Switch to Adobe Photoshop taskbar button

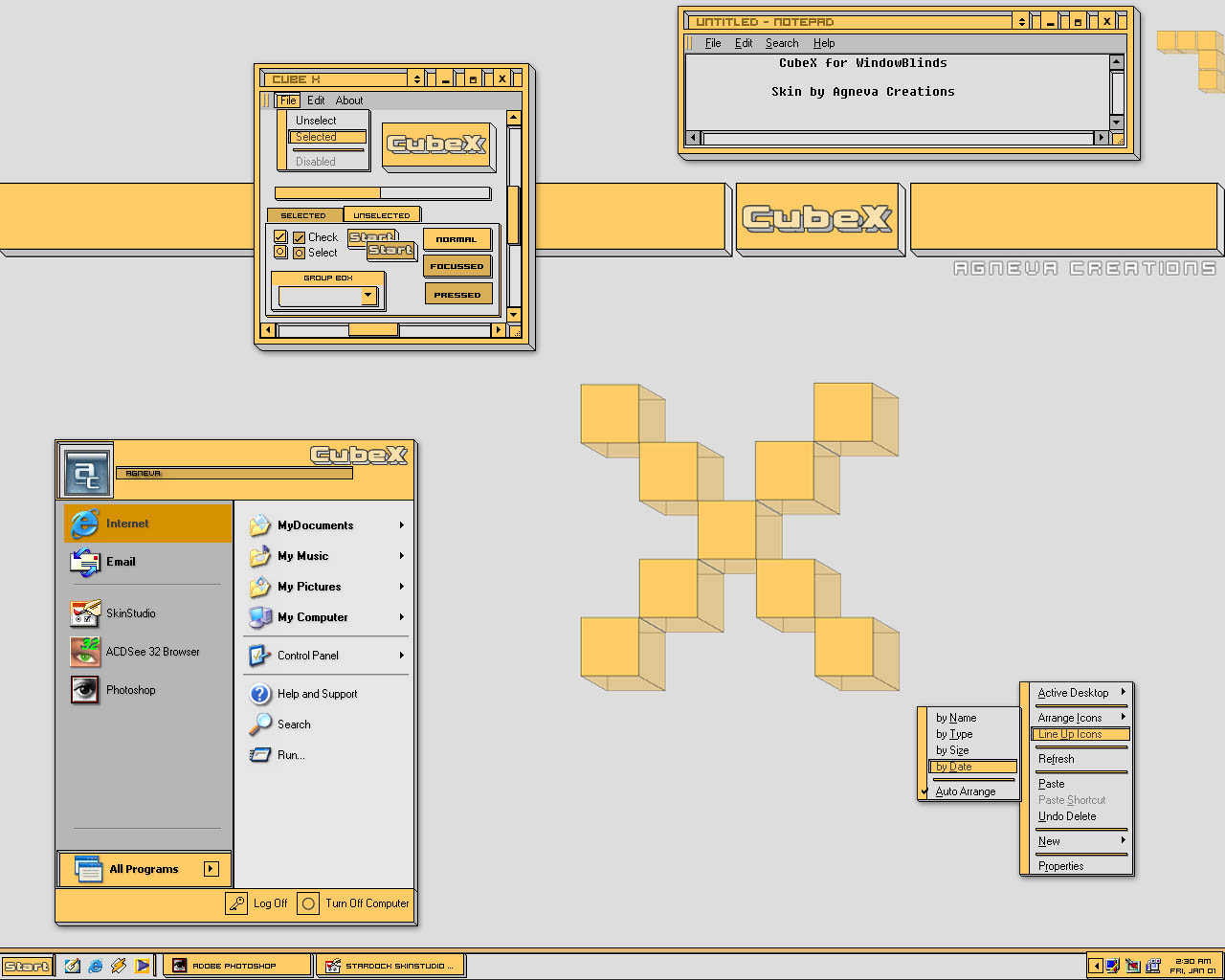(x=237, y=966)
